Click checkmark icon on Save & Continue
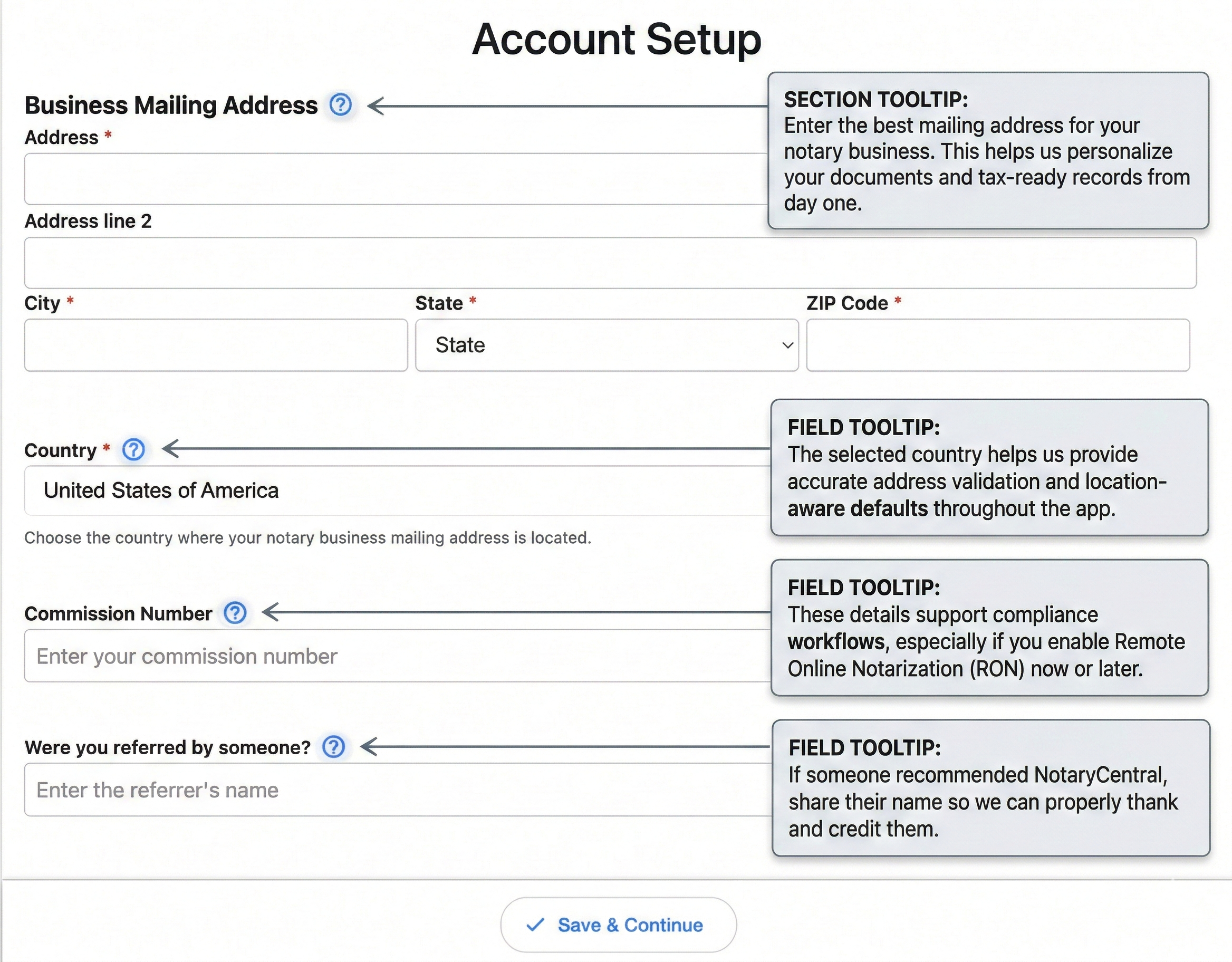Screen dimensions: 1232x962 coord(535,925)
